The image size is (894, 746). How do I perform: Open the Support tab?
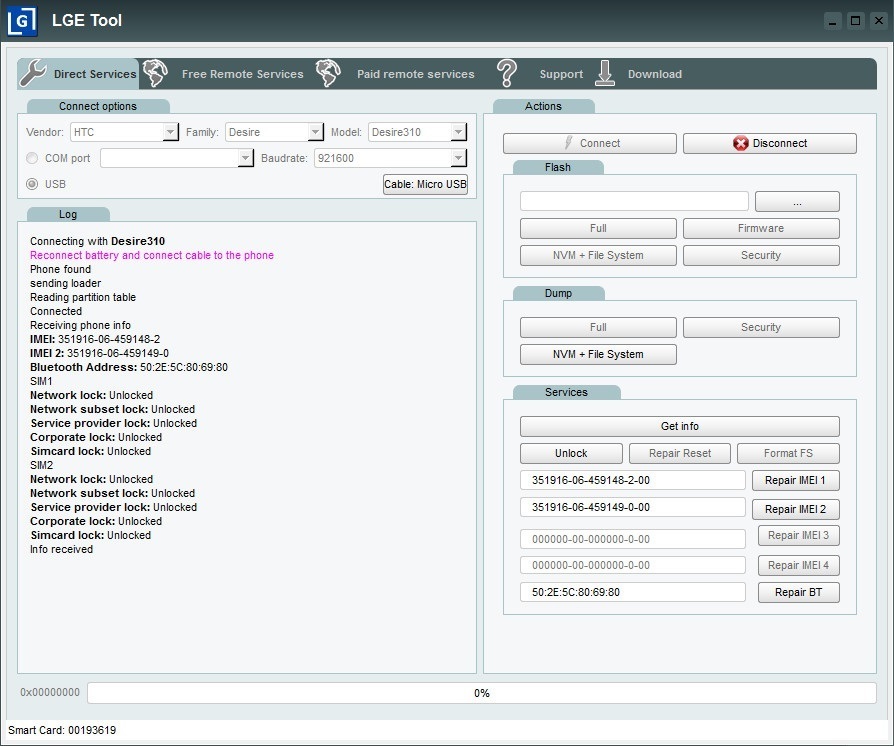561,73
